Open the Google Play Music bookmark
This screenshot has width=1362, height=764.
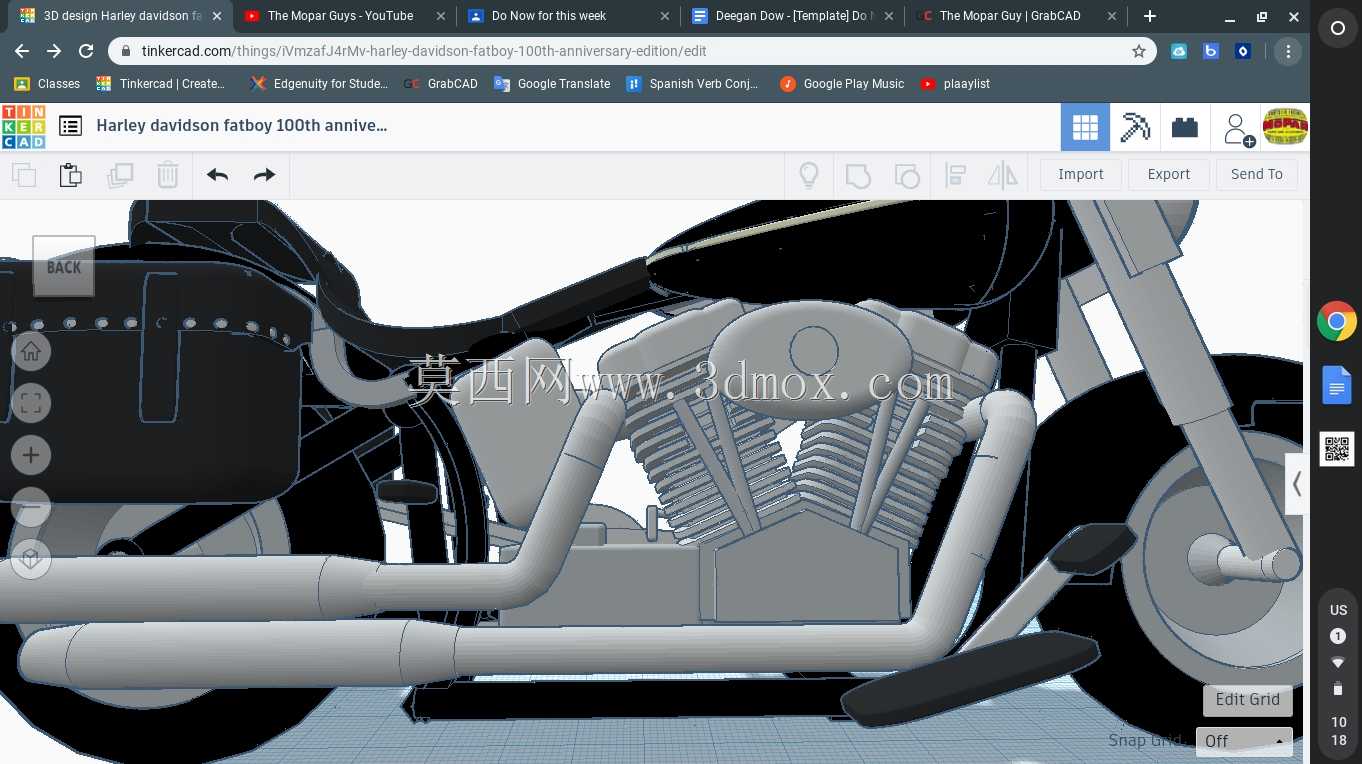click(x=842, y=84)
